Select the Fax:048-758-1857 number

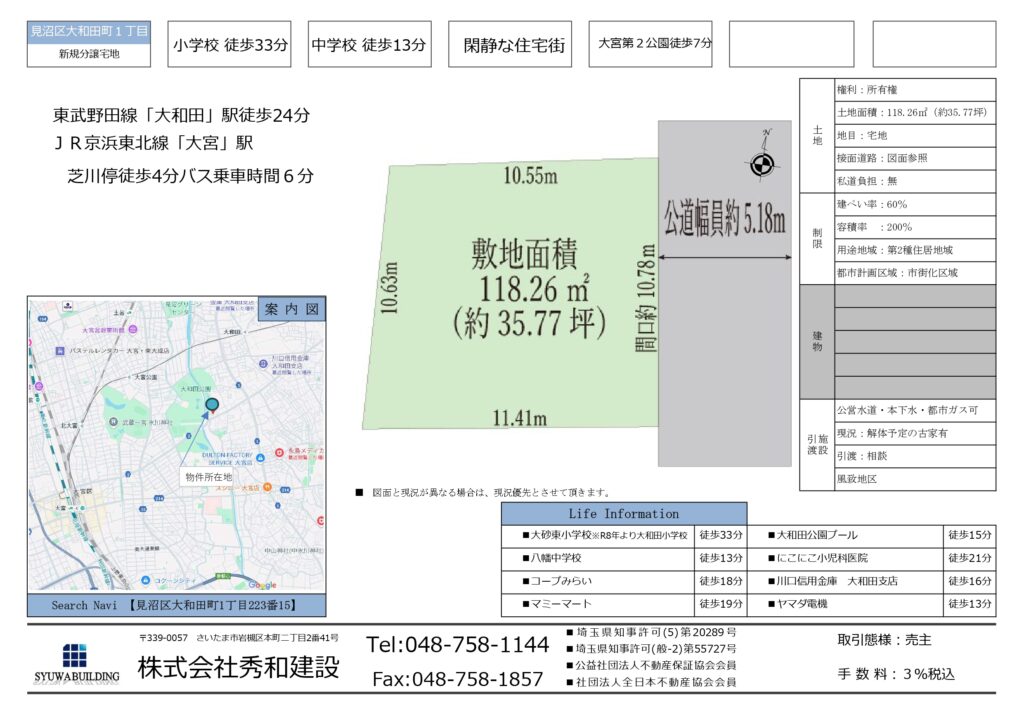click(x=457, y=680)
